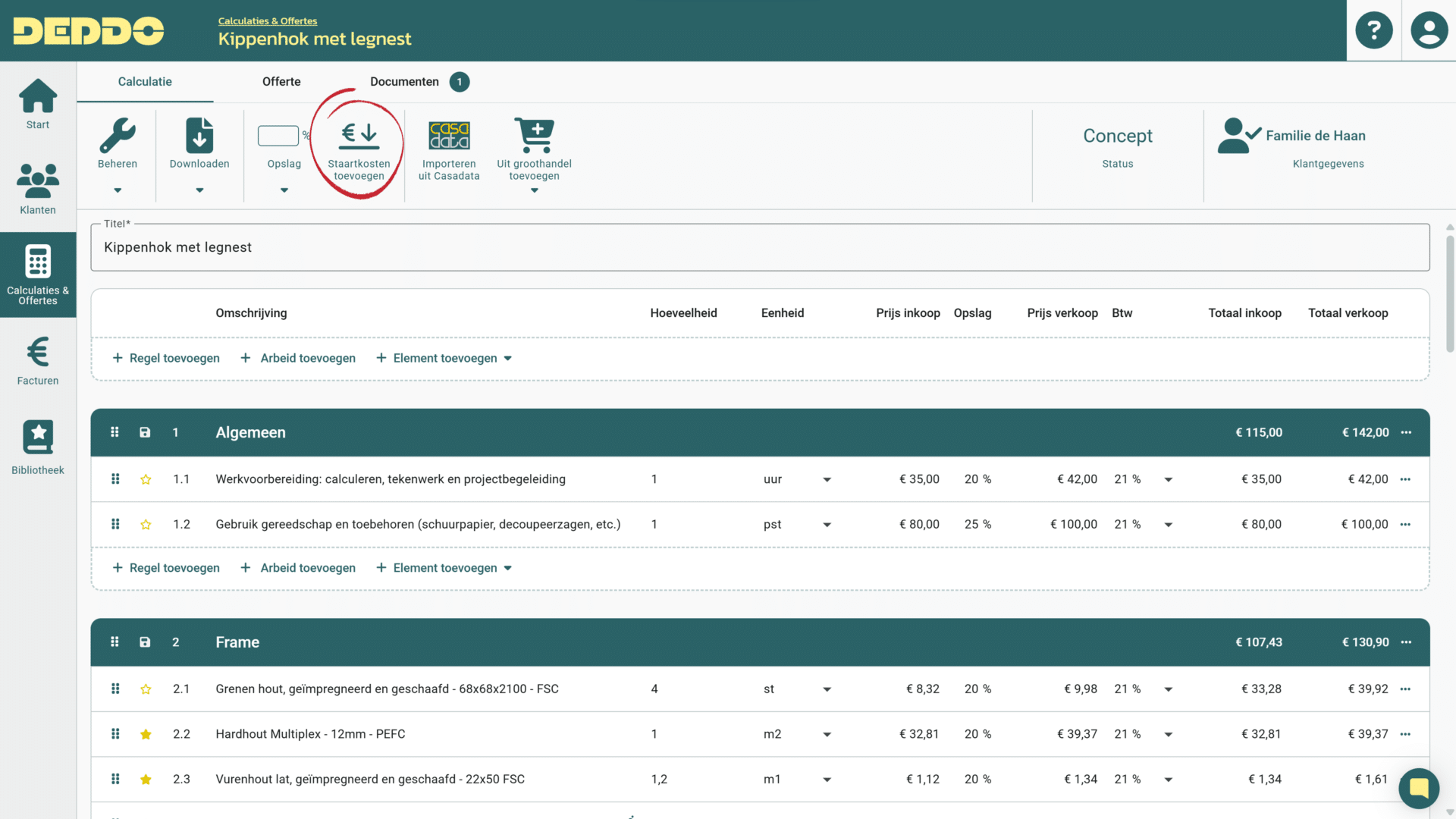The height and width of the screenshot is (819, 1456).
Task: Click the Algemeen section title
Action: coord(250,432)
